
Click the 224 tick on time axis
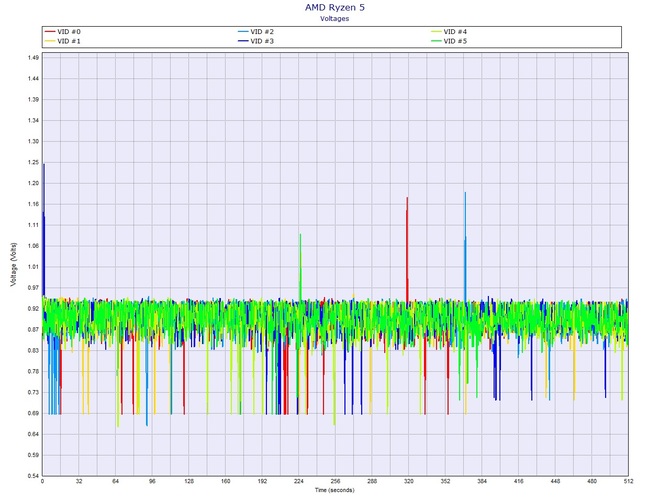coord(299,481)
